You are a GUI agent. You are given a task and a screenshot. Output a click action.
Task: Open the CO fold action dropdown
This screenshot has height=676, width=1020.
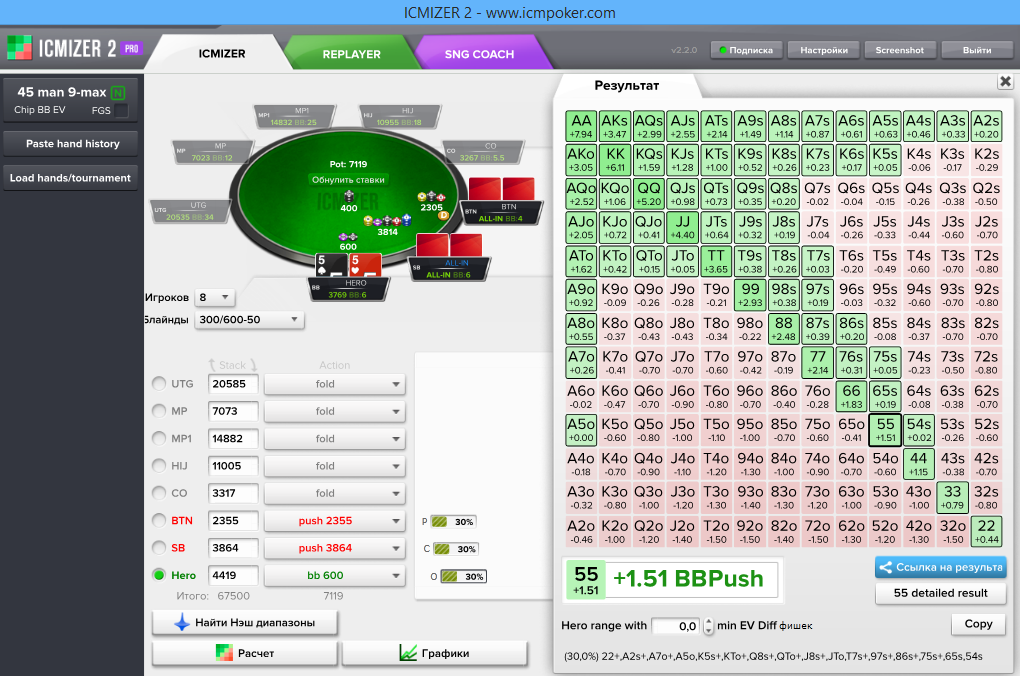click(x=334, y=493)
